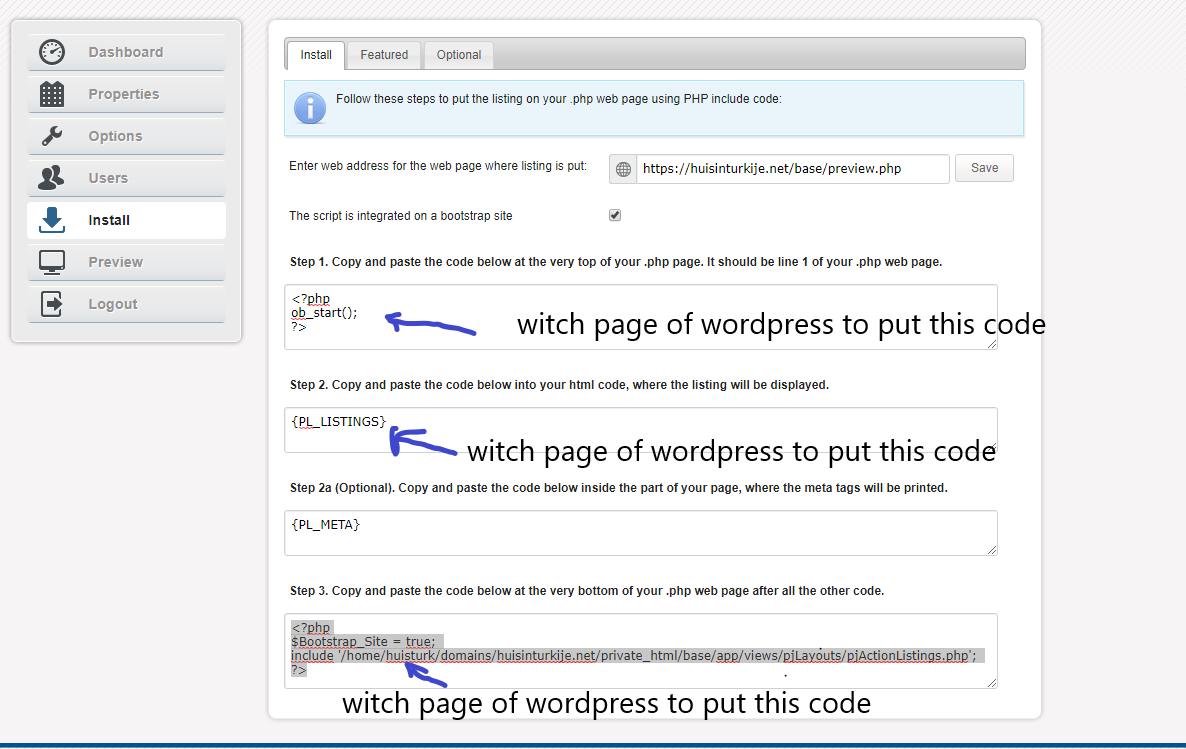The image size is (1186, 749).
Task: Click the Options wrench icon
Action: (52, 136)
